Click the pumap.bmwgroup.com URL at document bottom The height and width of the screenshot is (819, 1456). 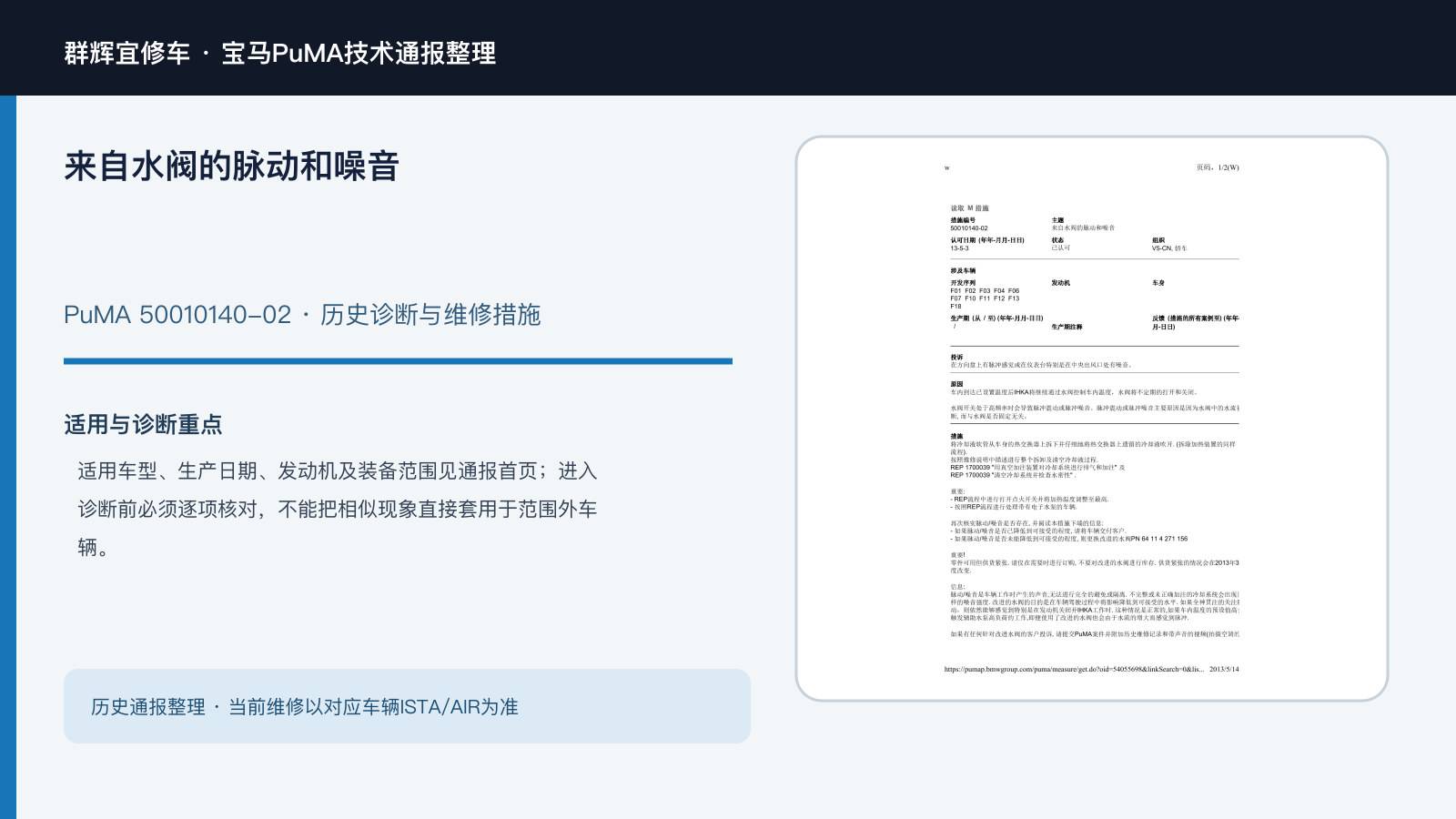pyautogui.click(x=1074, y=669)
